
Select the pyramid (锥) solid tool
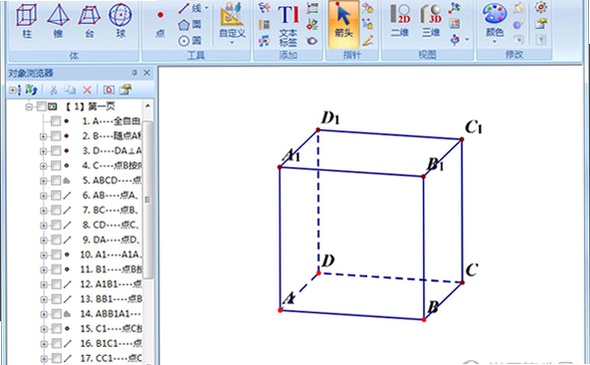click(58, 21)
